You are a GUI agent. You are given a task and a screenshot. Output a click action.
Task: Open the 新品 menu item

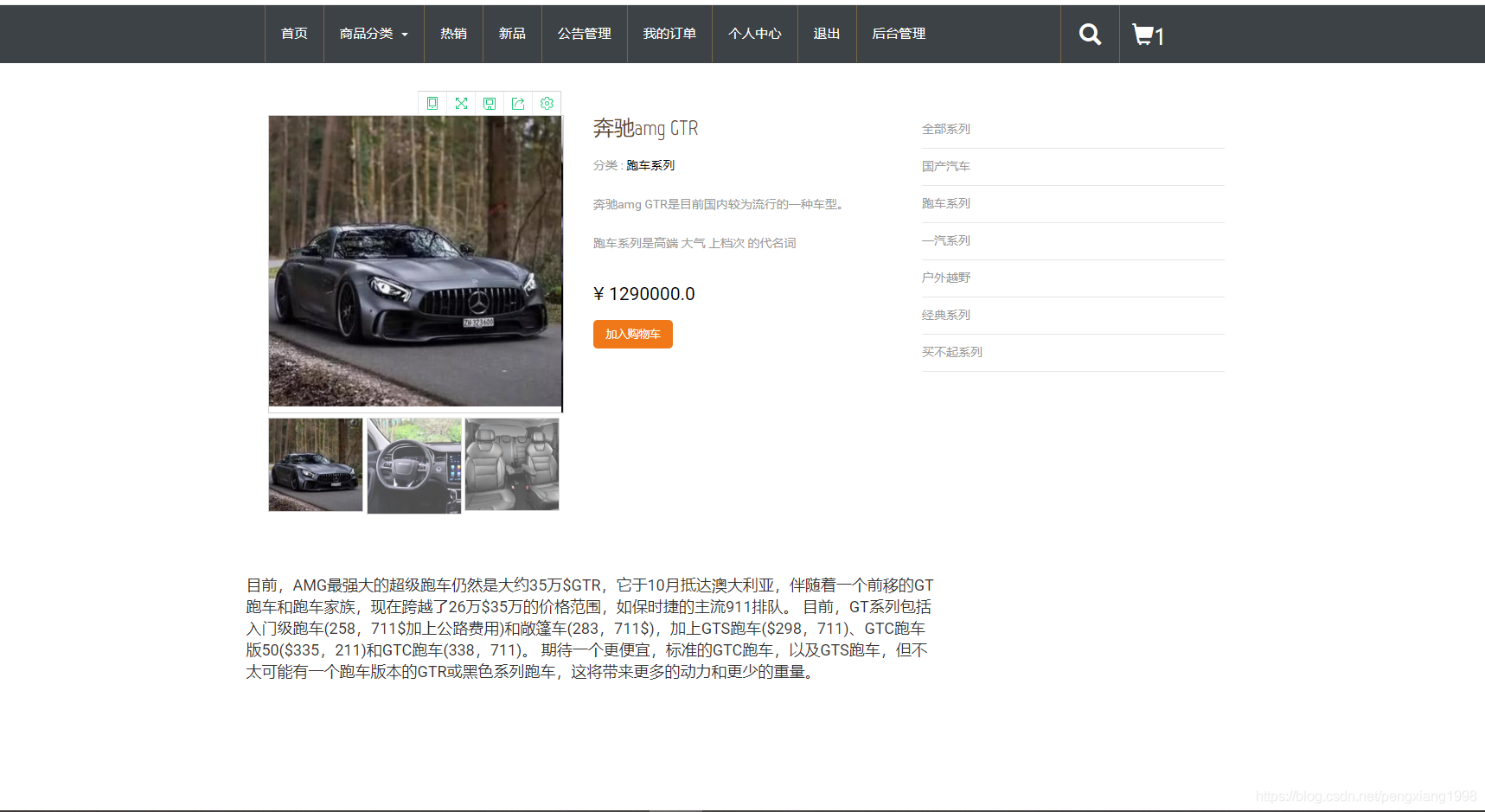[x=512, y=34]
